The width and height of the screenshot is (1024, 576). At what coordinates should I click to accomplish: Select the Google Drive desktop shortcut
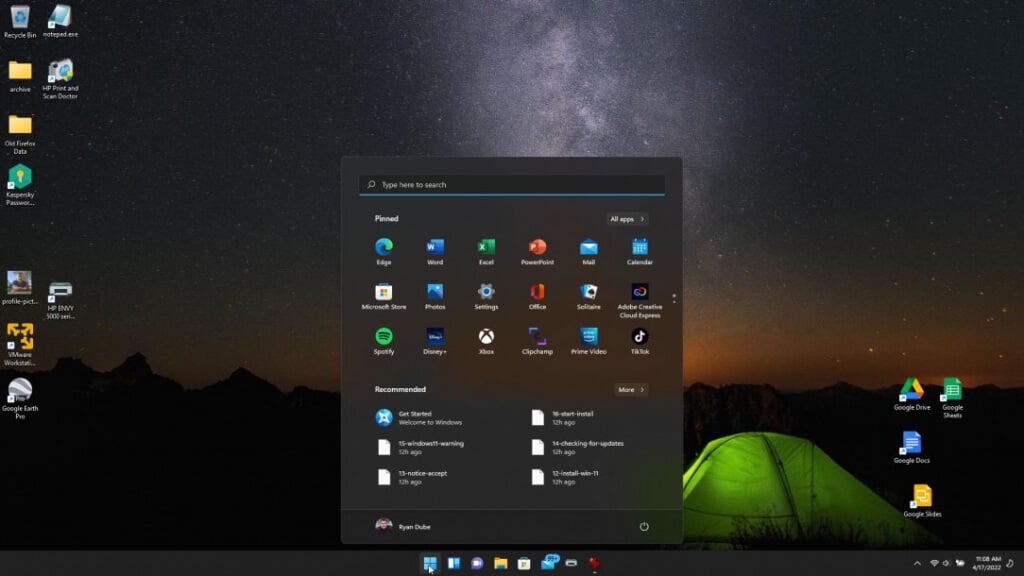point(912,394)
